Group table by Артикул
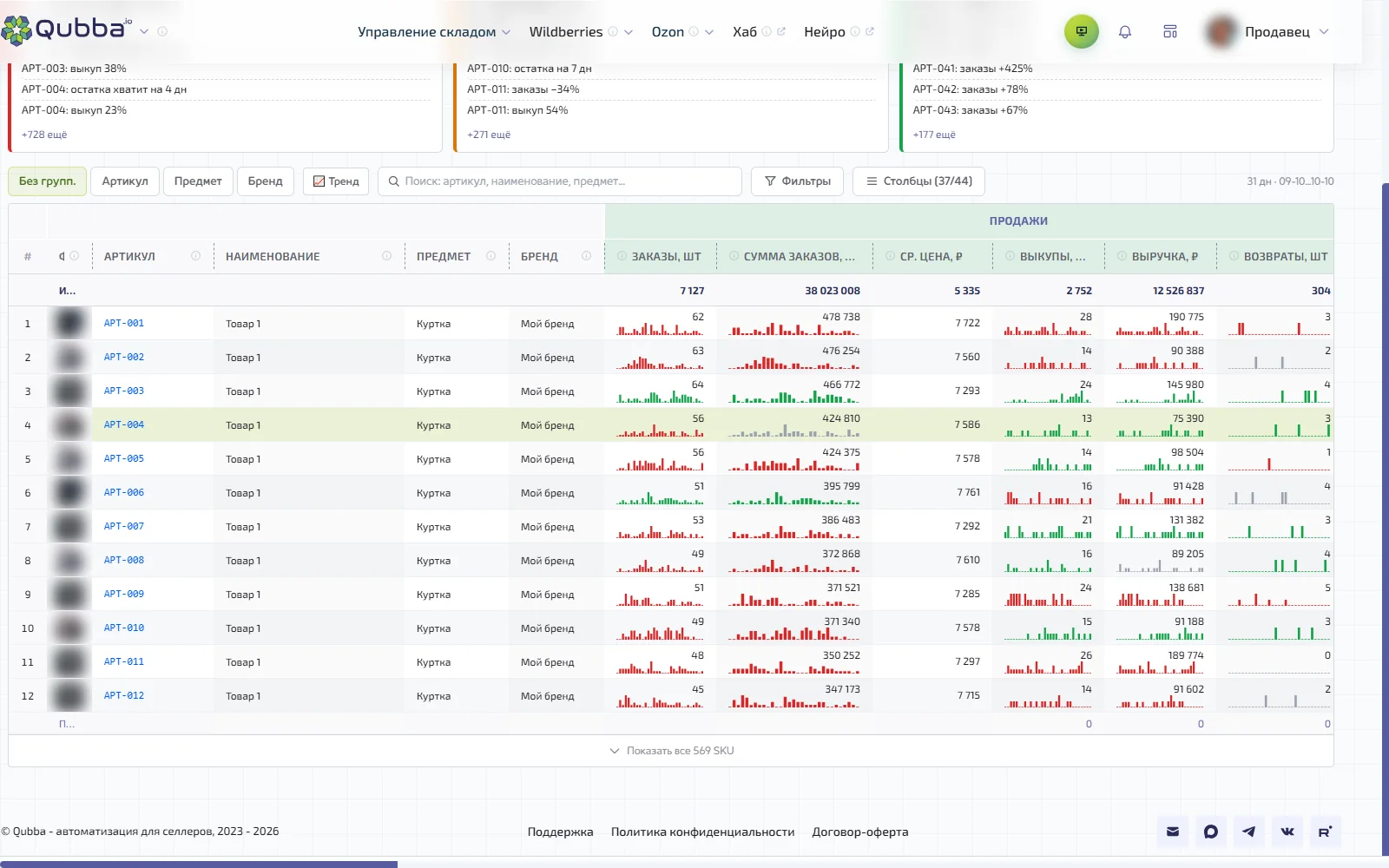The height and width of the screenshot is (868, 1389). (125, 181)
